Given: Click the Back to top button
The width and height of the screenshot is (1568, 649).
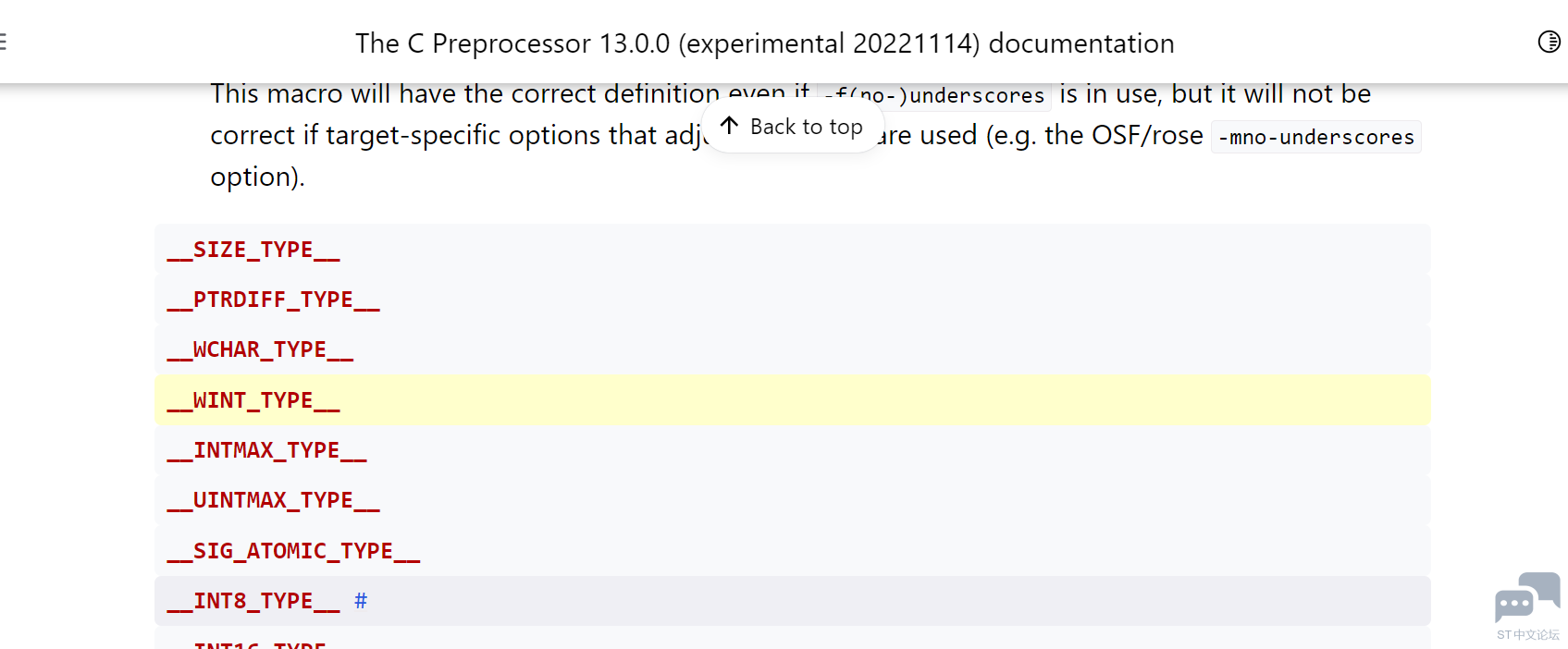Looking at the screenshot, I should click(x=793, y=127).
